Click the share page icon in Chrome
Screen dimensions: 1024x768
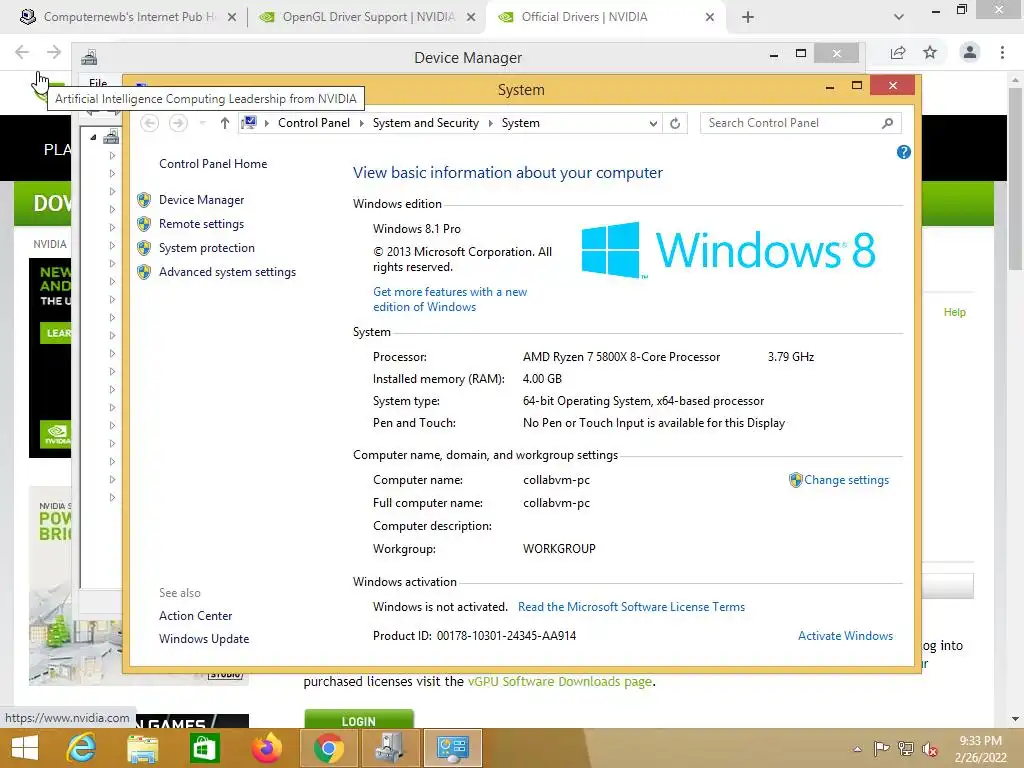point(898,52)
